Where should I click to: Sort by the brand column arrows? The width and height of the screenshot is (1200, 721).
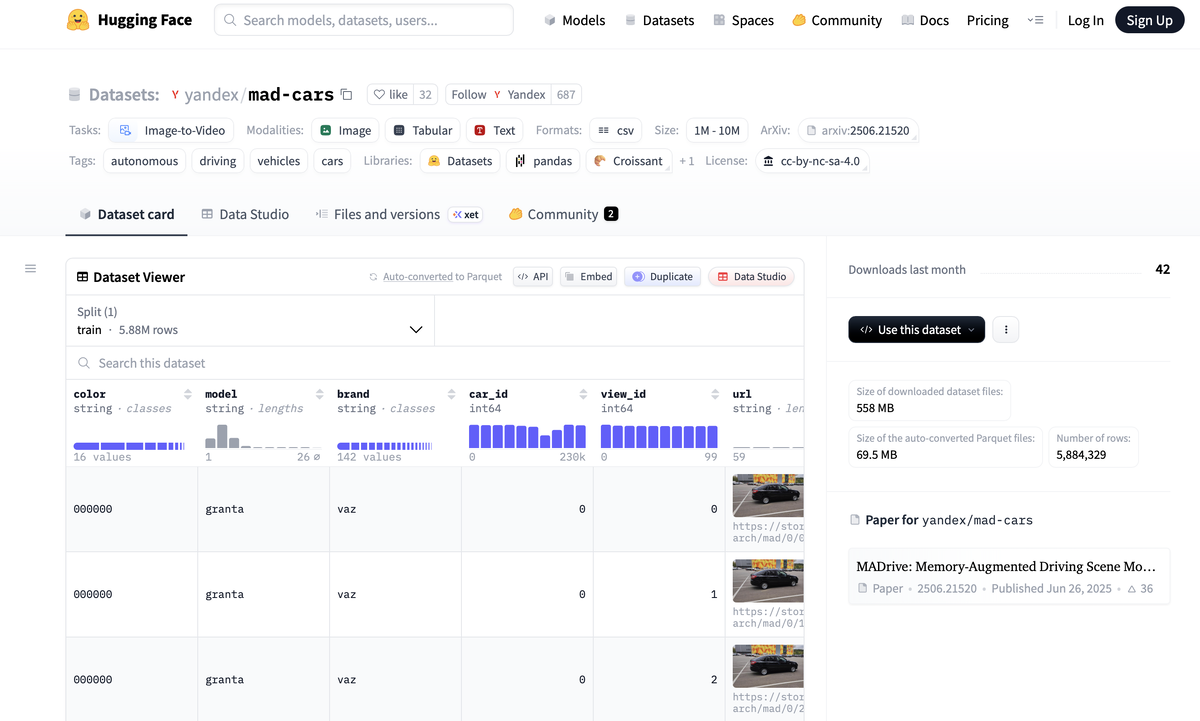(452, 394)
